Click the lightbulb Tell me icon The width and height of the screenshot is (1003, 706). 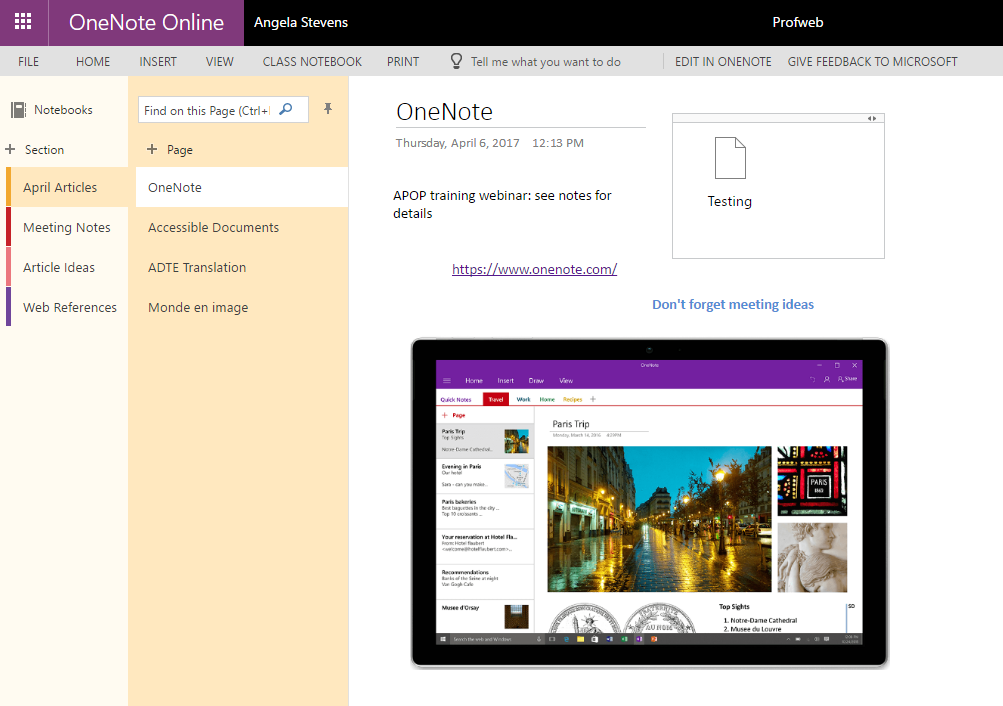(x=456, y=61)
